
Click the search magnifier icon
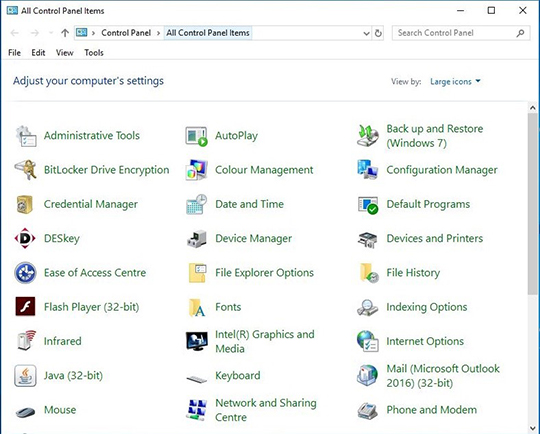(x=520, y=33)
